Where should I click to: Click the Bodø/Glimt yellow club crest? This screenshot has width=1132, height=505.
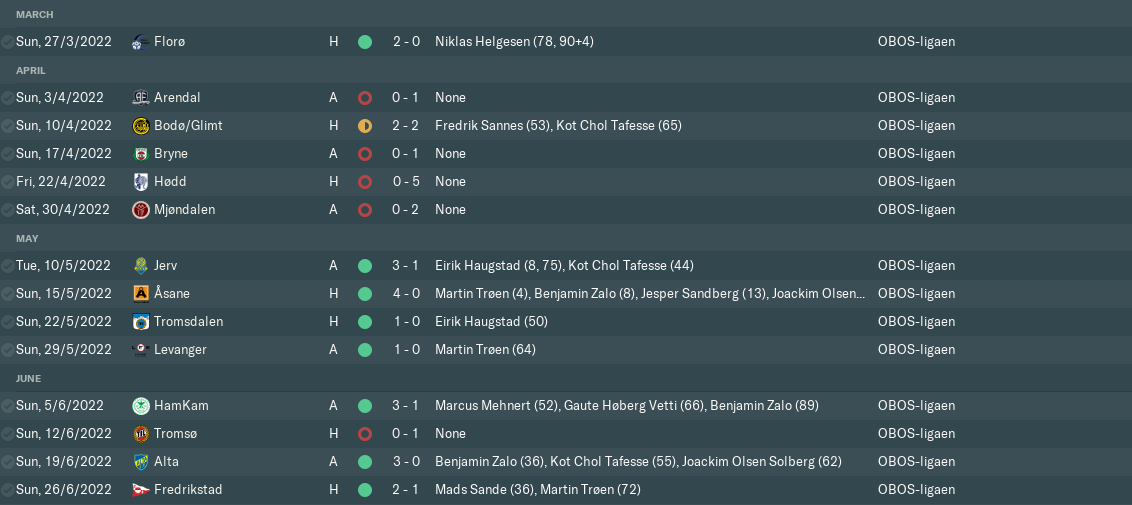coord(140,126)
